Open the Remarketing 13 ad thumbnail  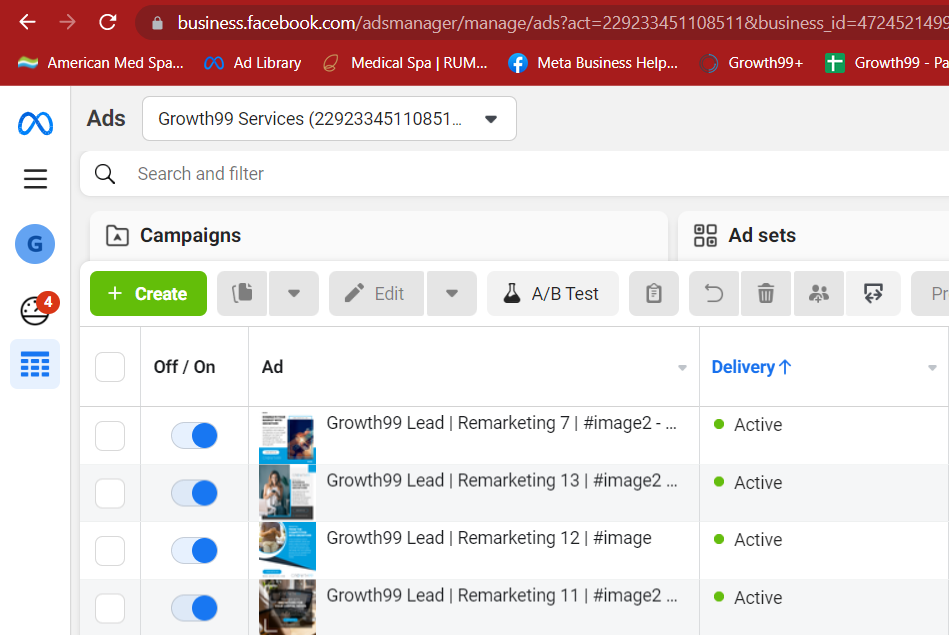(x=287, y=492)
